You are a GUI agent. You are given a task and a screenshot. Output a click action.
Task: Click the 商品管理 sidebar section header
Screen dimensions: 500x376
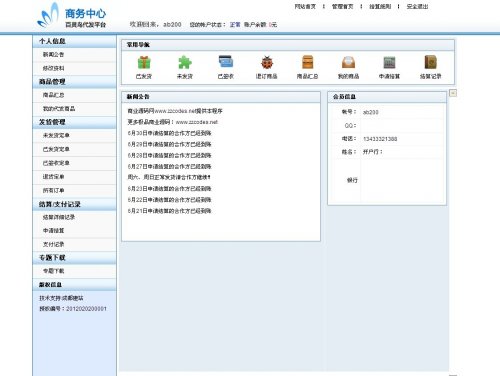click(x=74, y=82)
